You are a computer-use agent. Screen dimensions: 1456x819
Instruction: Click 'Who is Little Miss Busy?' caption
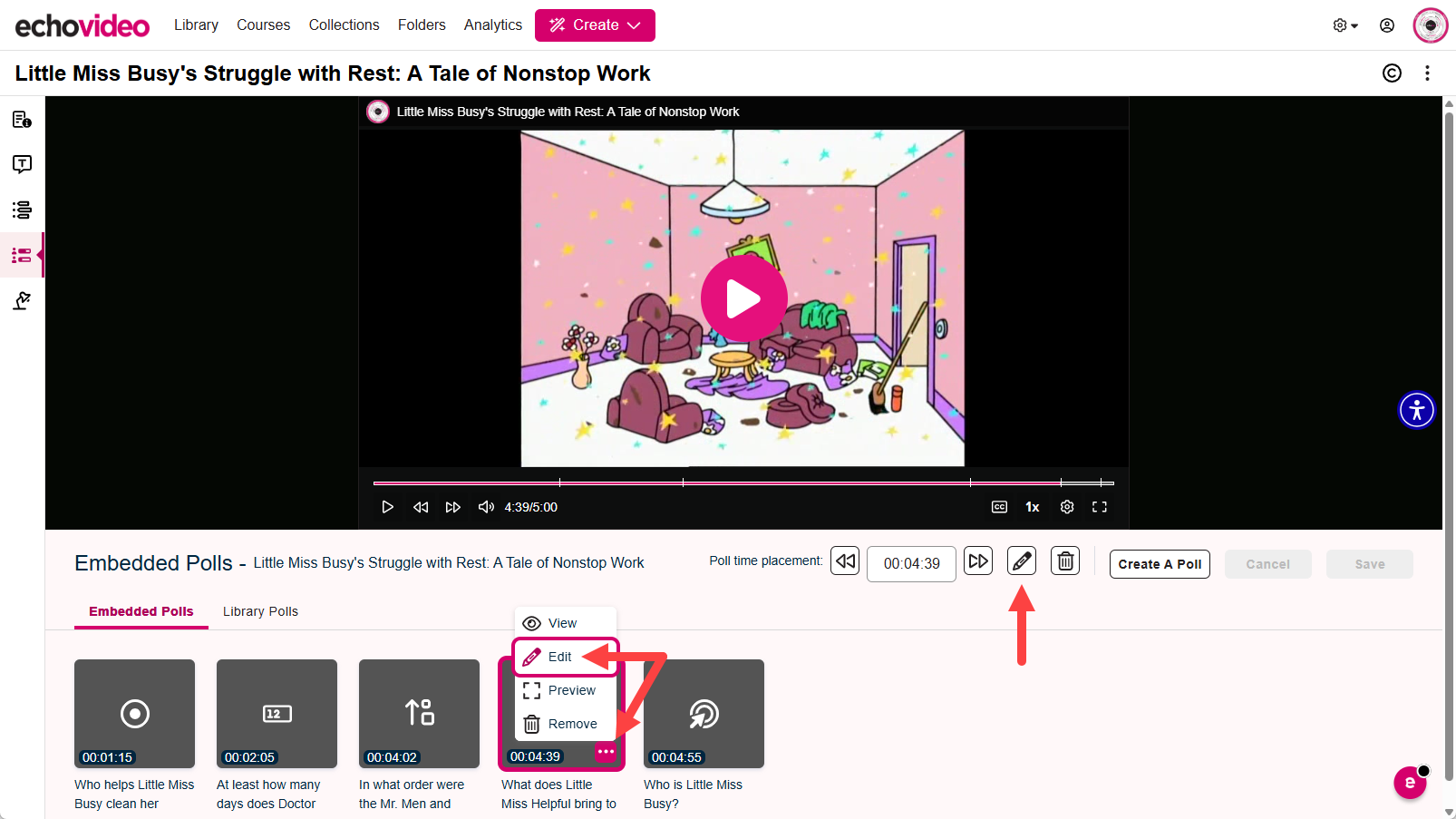point(693,795)
